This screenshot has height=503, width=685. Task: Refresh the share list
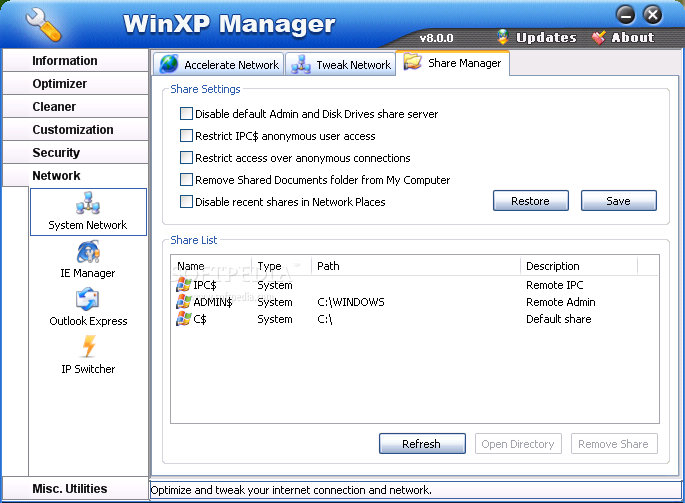[422, 444]
